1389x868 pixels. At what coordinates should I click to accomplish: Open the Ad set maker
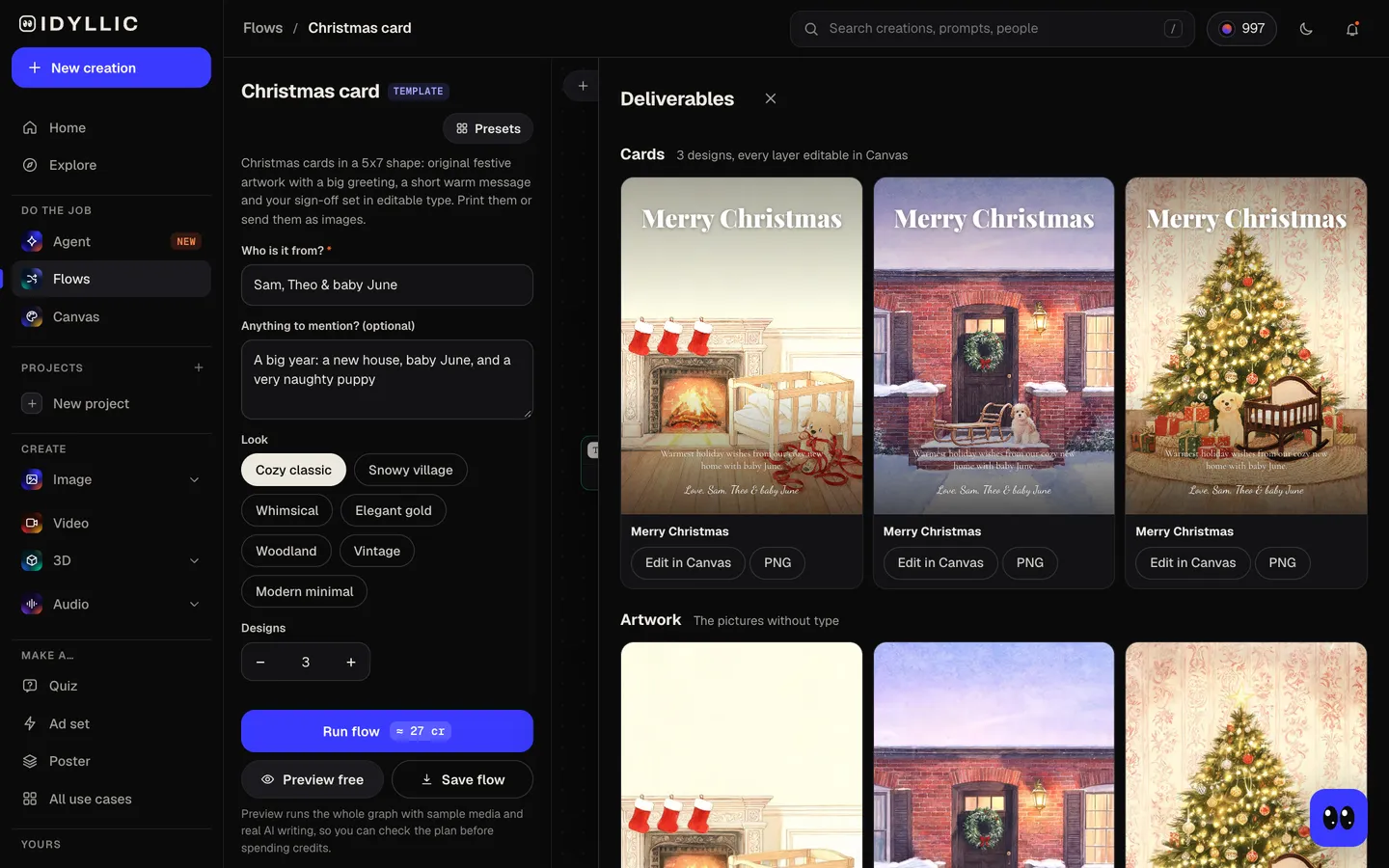[111, 723]
